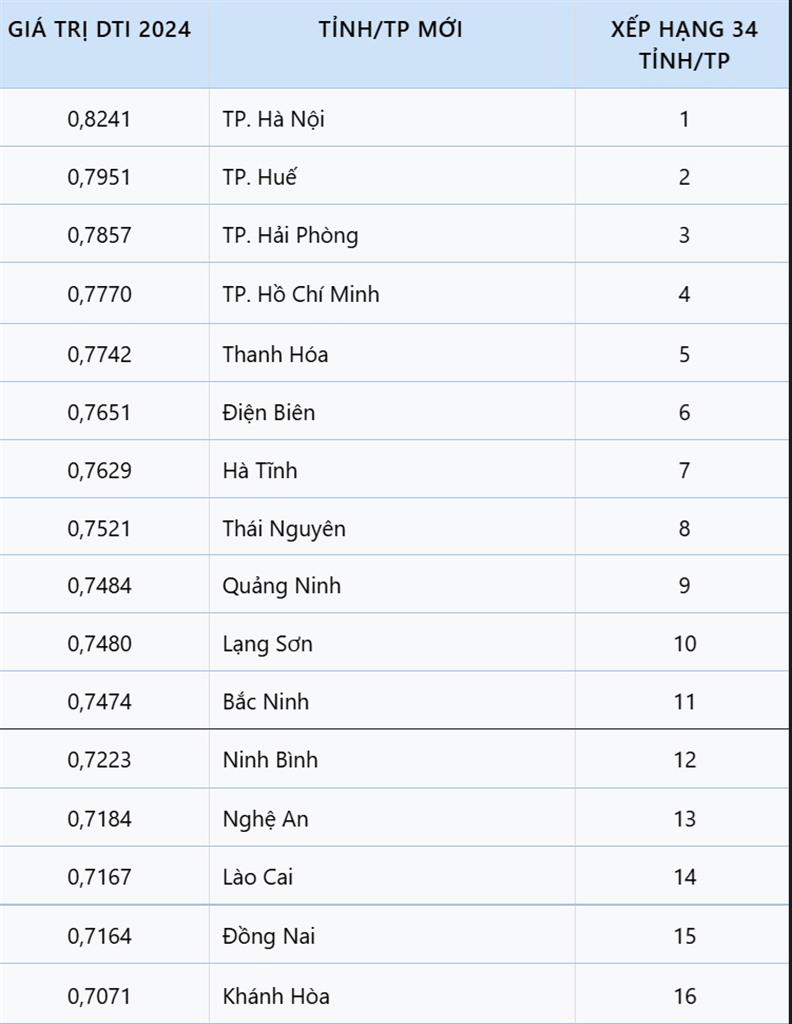The width and height of the screenshot is (792, 1024).
Task: Click the "TỈNH/TP MỚI" column header
Action: [390, 29]
